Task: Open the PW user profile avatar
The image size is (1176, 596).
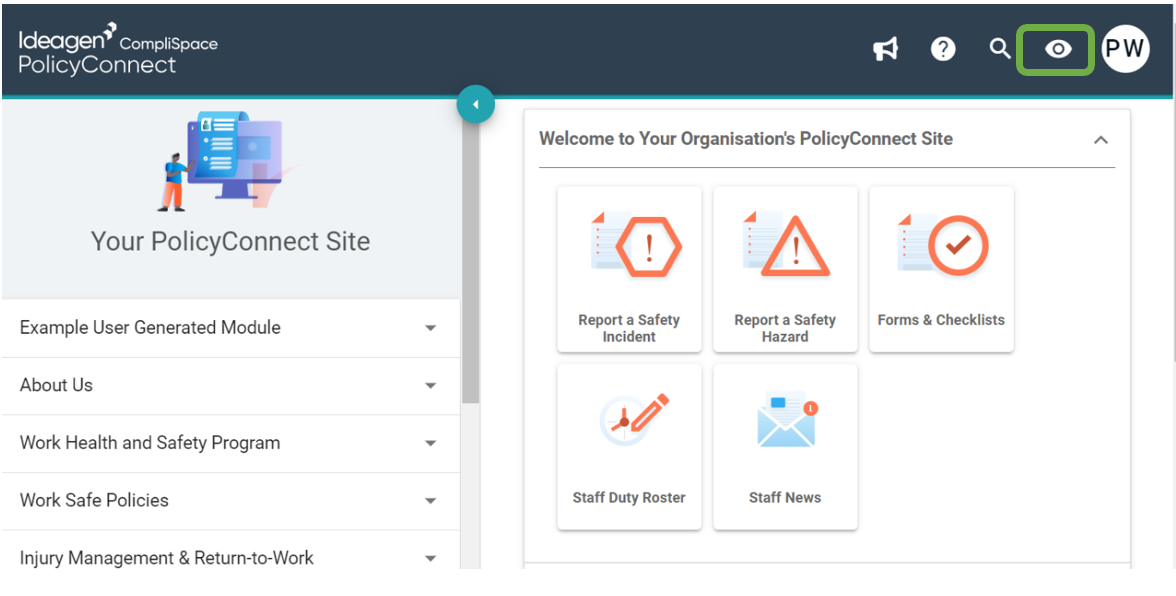Action: (x=1126, y=49)
